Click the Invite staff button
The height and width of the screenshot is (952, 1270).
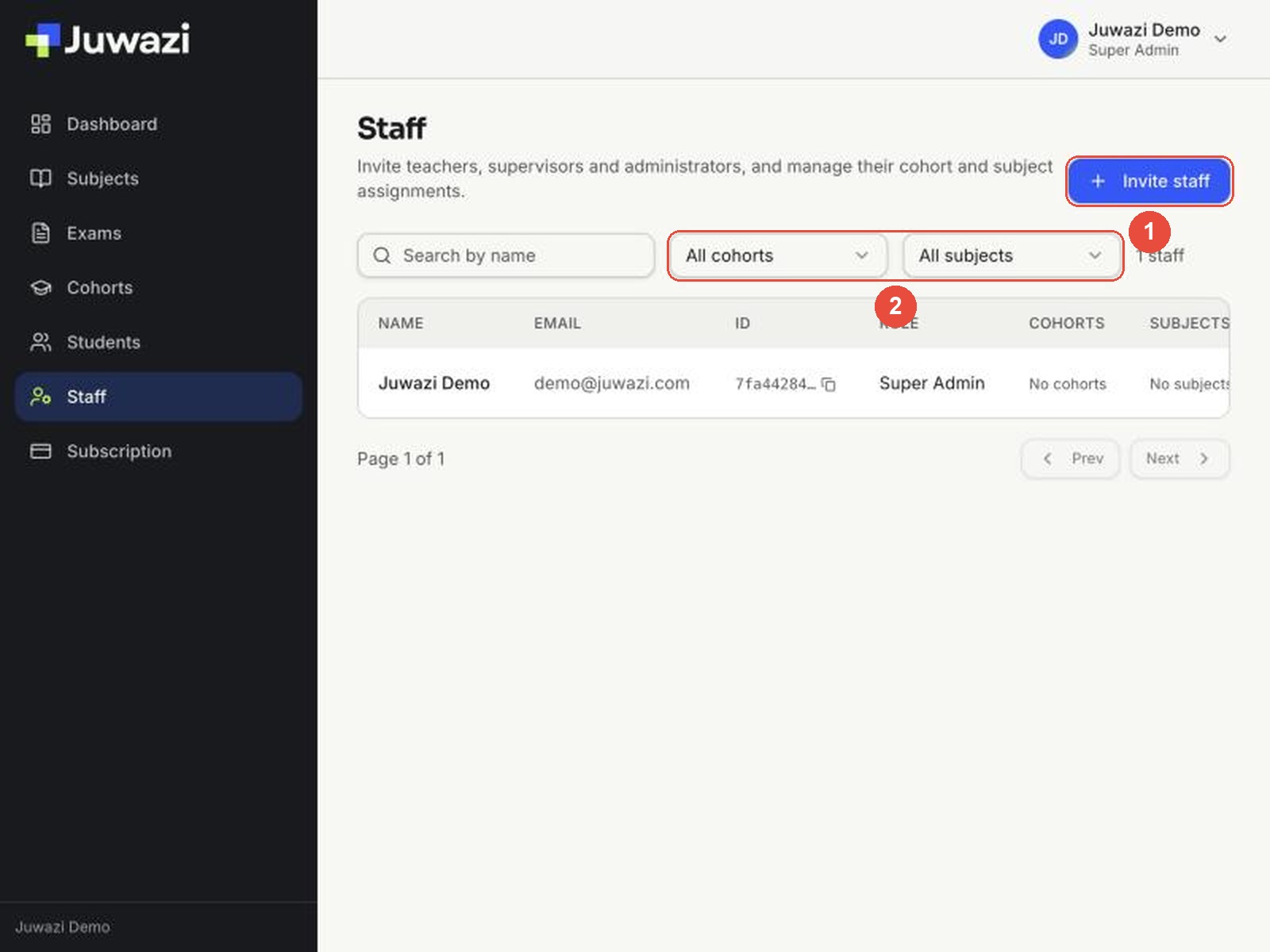pyautogui.click(x=1149, y=182)
